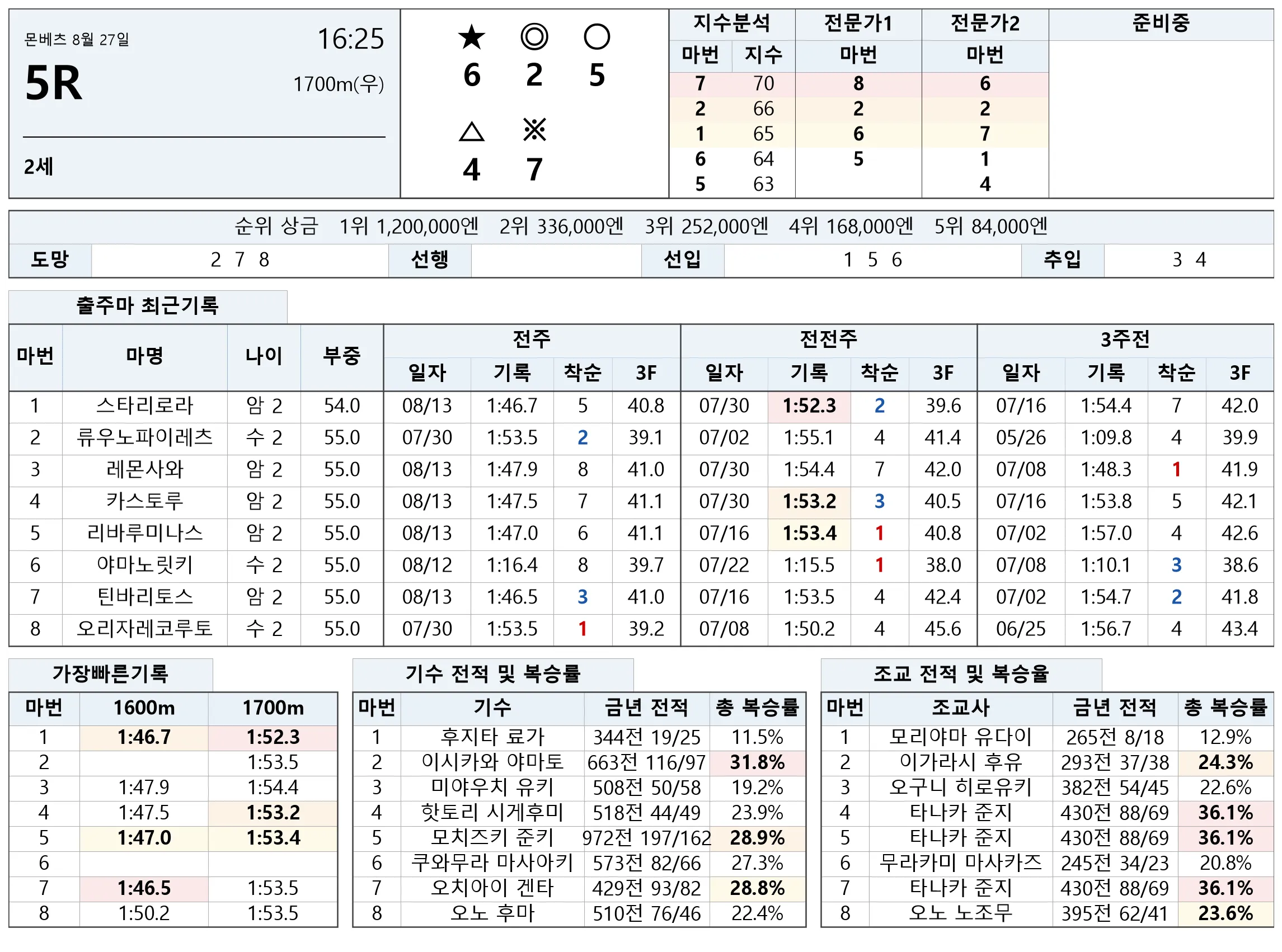Click the 도망 running style label
Image resolution: width=1282 pixels, height=952 pixels.
pyautogui.click(x=50, y=260)
